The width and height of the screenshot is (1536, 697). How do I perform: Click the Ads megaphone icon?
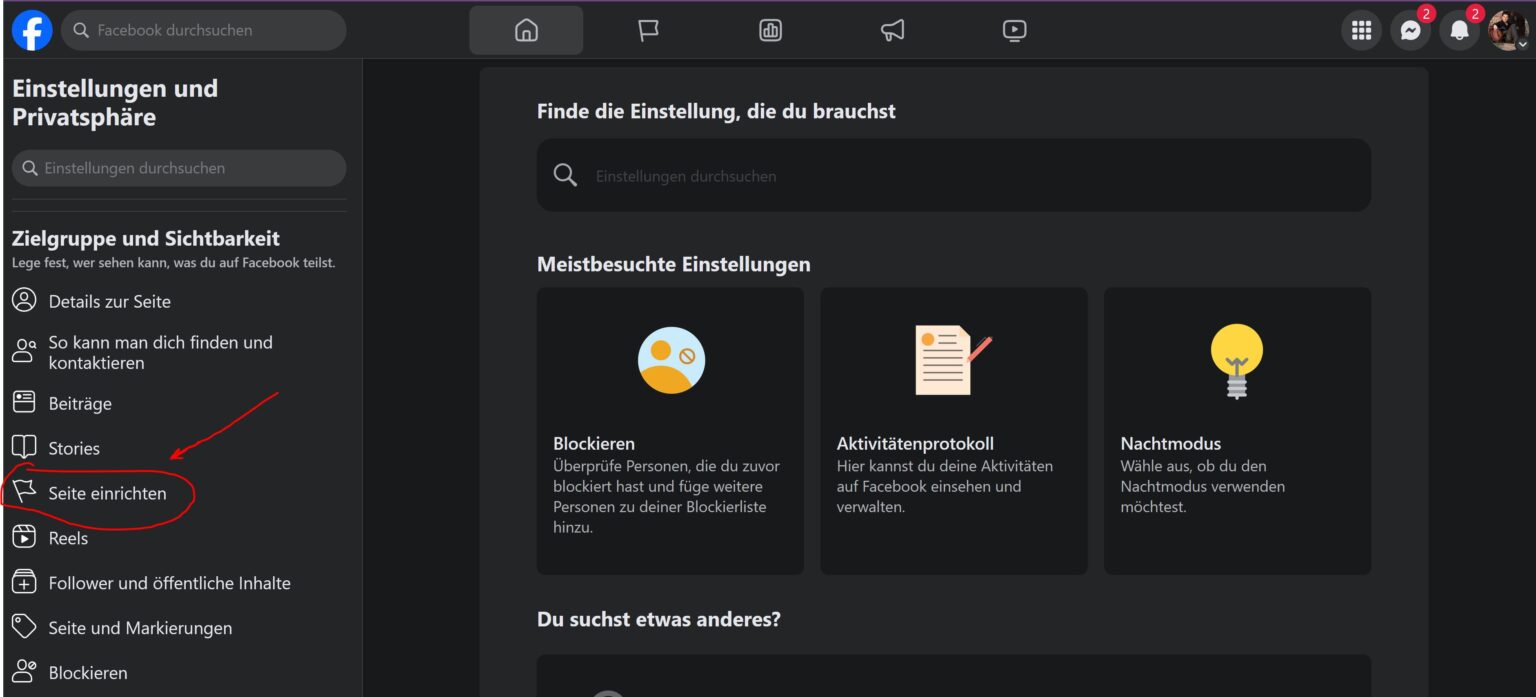[x=892, y=30]
